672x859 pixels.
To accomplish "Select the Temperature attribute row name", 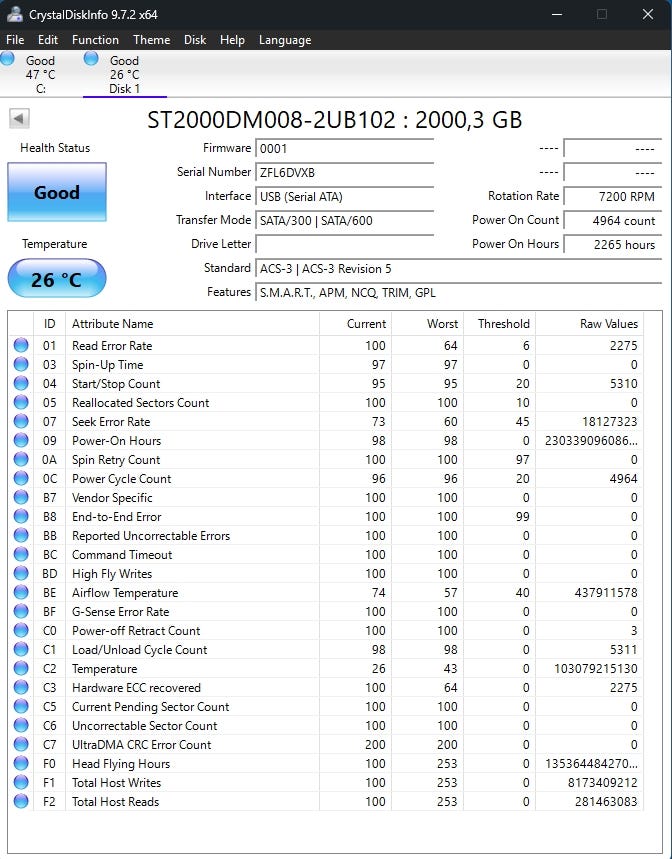I will [x=105, y=668].
